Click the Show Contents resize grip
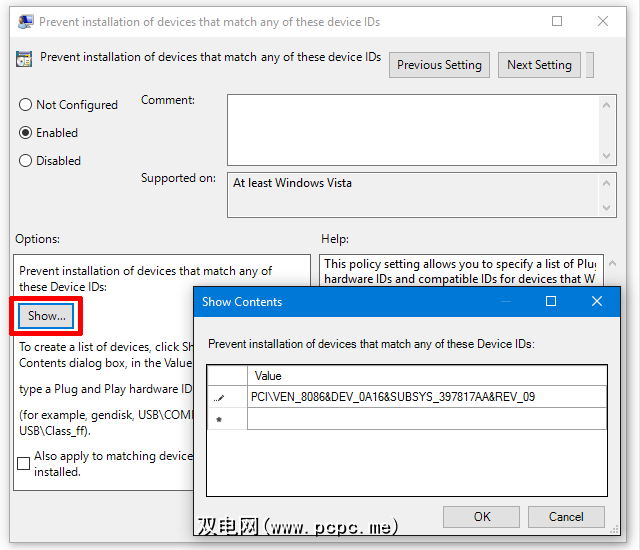 click(x=614, y=530)
